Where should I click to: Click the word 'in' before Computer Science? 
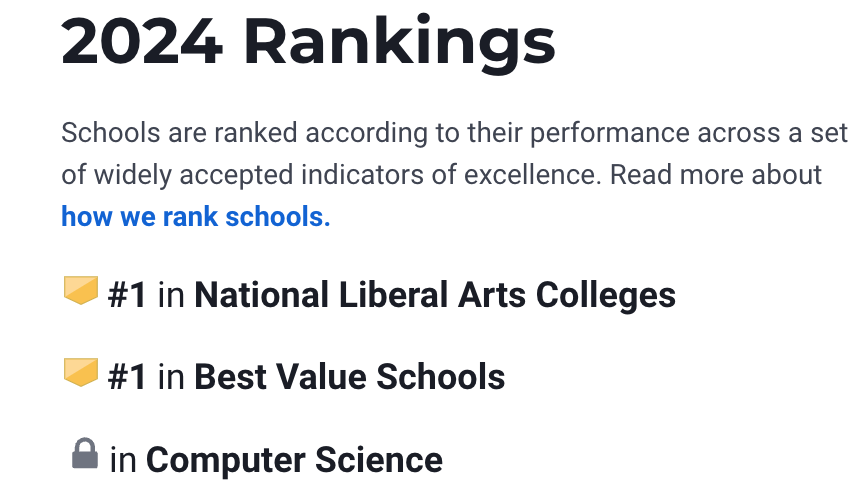(x=123, y=459)
